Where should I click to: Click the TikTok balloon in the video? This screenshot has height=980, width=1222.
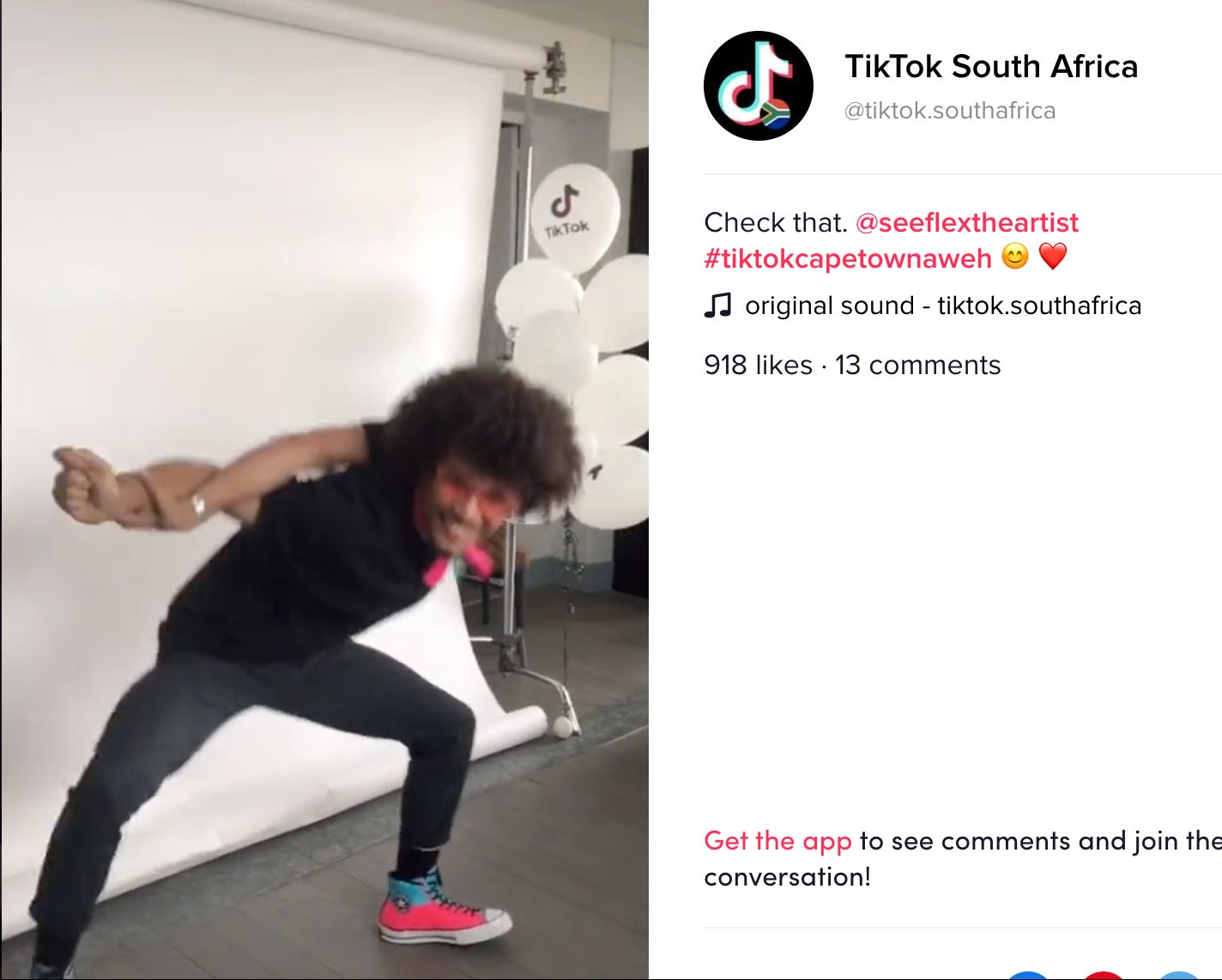tap(575, 212)
